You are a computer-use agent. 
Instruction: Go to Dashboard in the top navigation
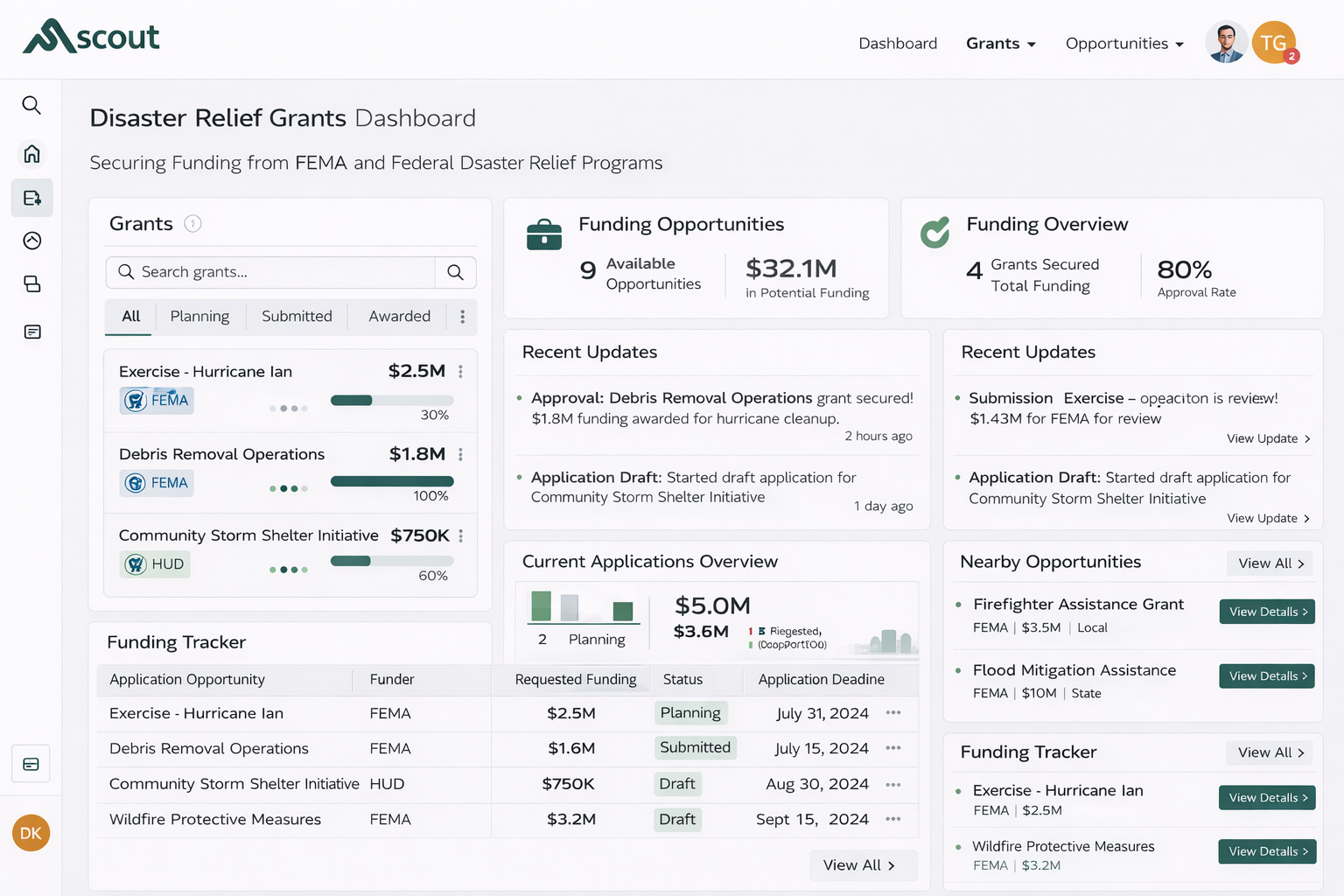pyautogui.click(x=898, y=44)
